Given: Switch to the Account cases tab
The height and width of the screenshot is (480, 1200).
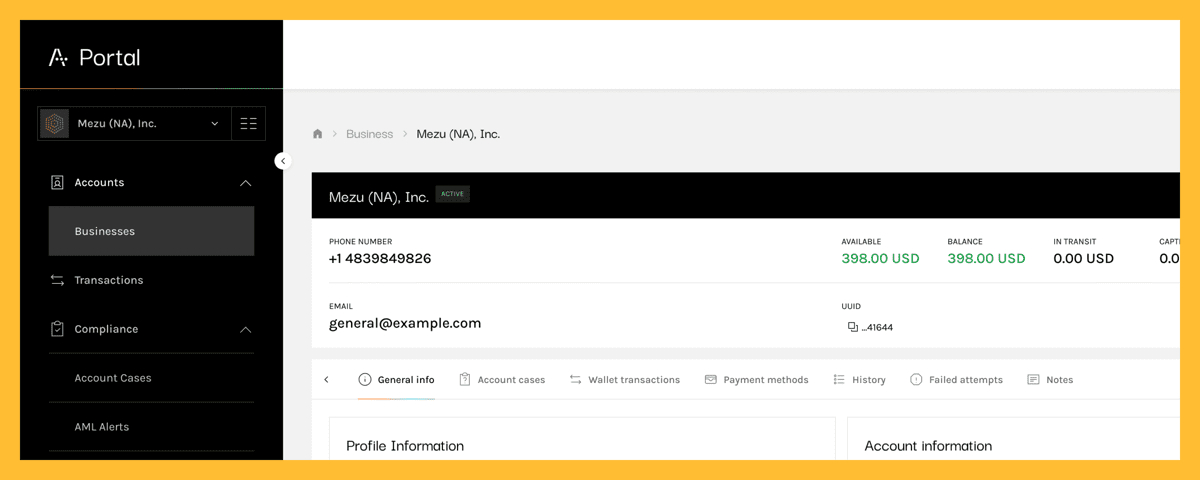Looking at the screenshot, I should coord(502,380).
